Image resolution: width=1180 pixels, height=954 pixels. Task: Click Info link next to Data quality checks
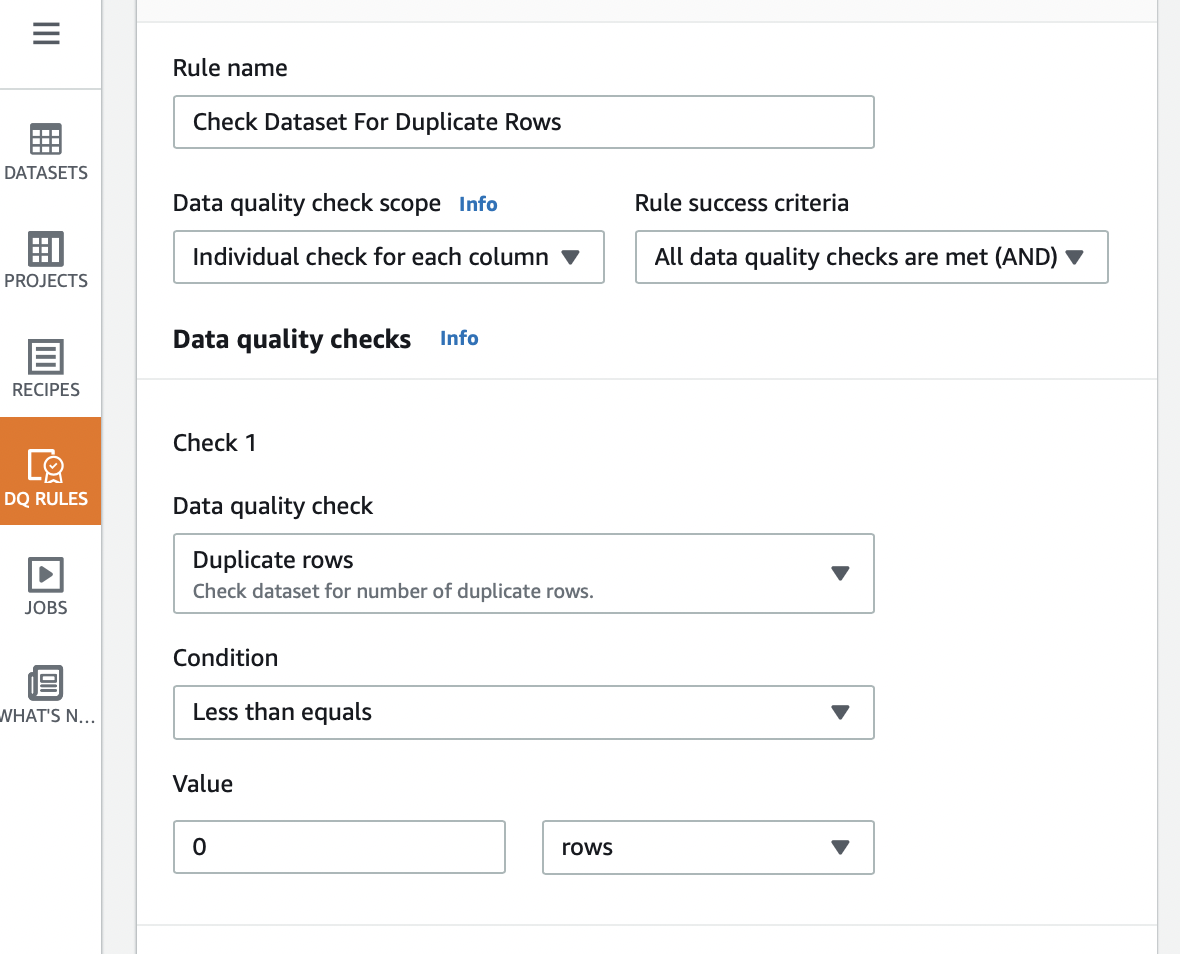(459, 338)
